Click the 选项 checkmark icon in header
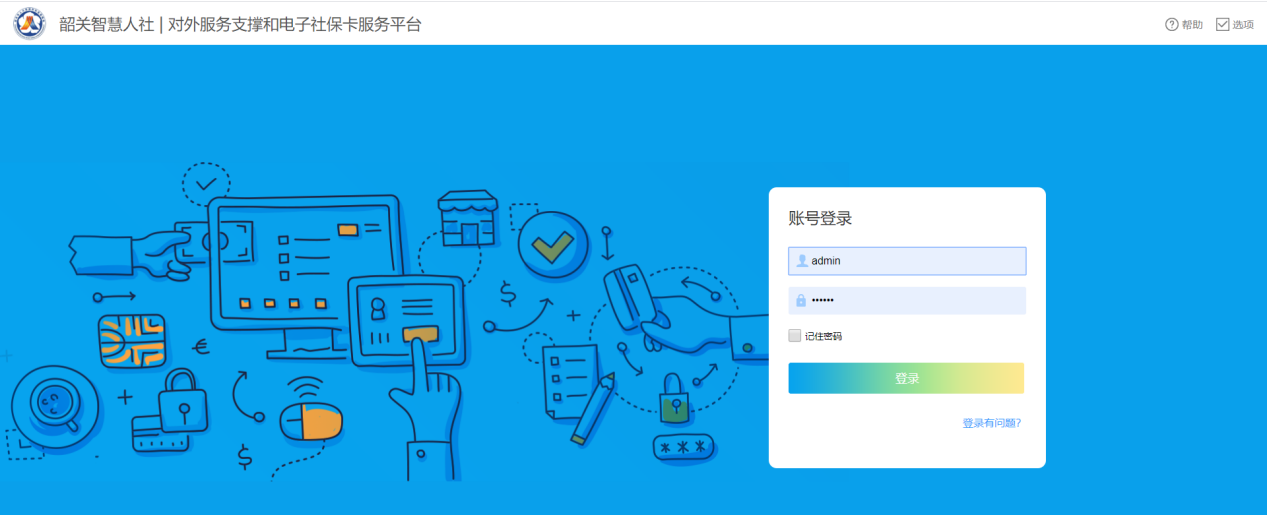Image resolution: width=1267 pixels, height=515 pixels. [1222, 24]
